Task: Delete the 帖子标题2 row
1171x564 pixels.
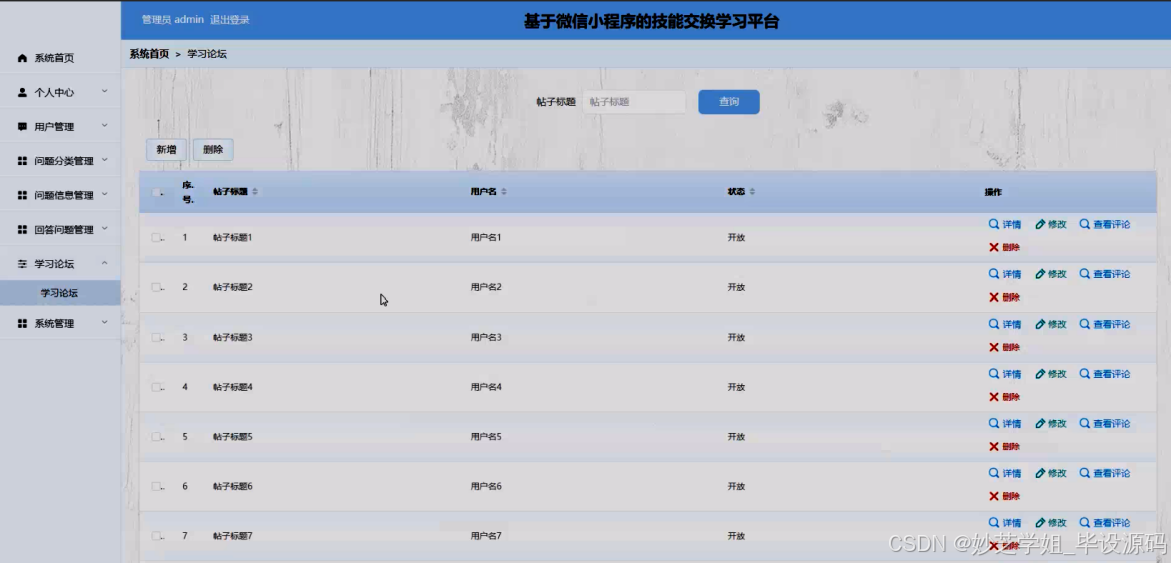Action: [1004, 297]
